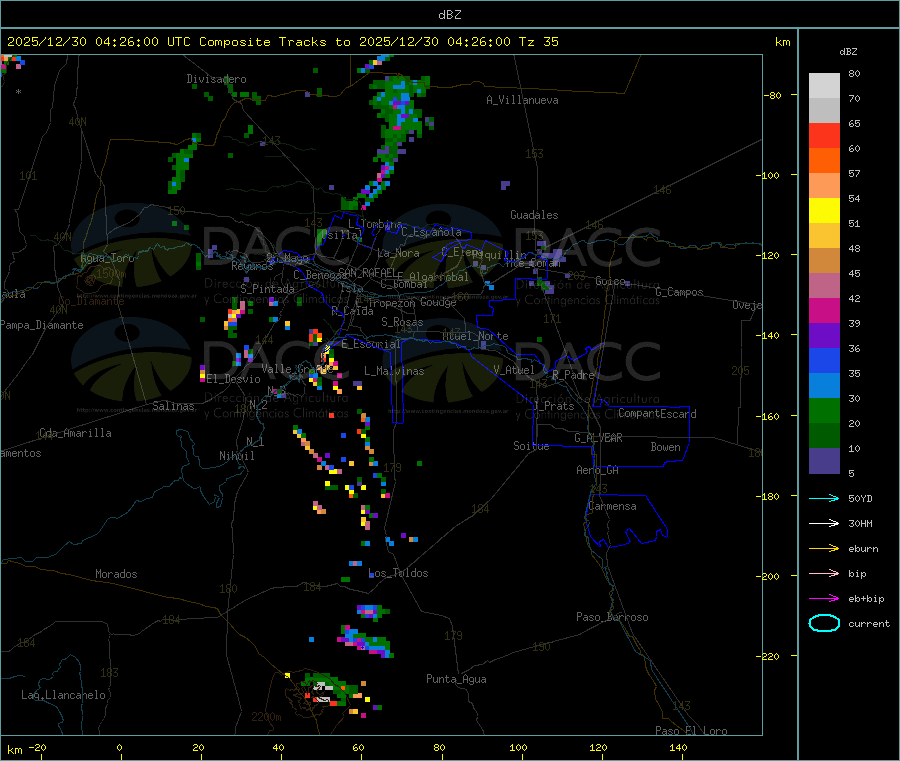The width and height of the screenshot is (900, 761).
Task: Click the 'V_Atuel' place label
Action: point(514,370)
